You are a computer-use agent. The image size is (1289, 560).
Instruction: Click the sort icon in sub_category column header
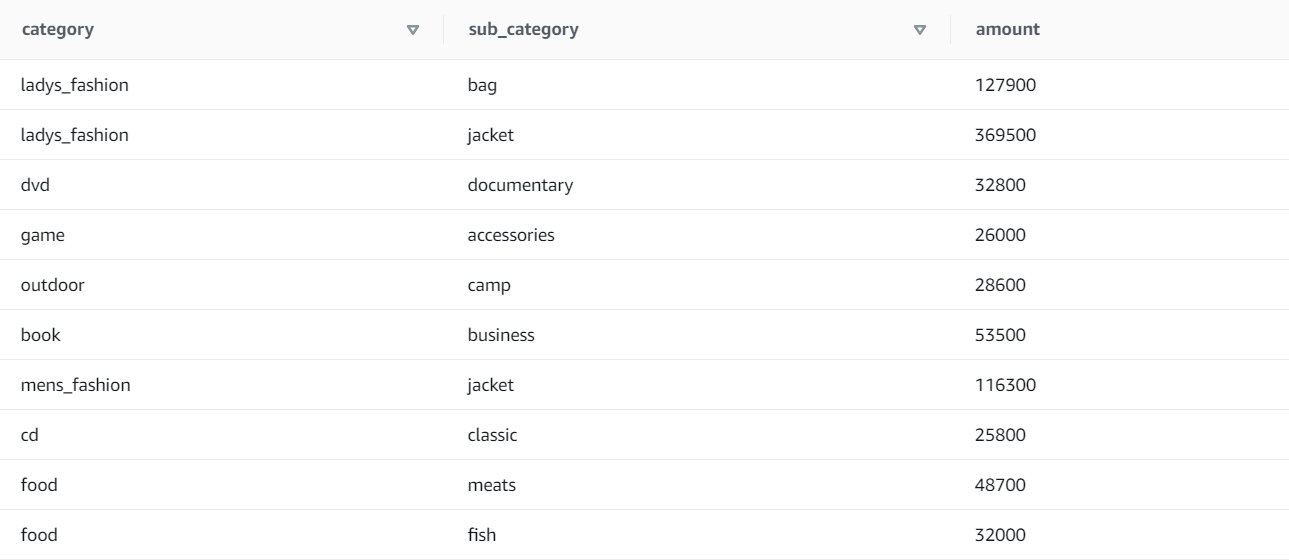click(x=921, y=30)
